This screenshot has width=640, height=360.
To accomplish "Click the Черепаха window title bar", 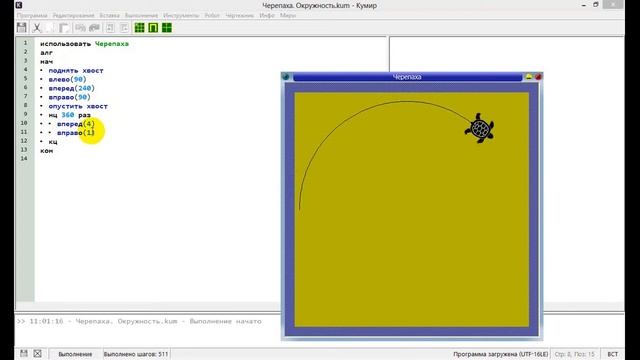I will click(407, 77).
